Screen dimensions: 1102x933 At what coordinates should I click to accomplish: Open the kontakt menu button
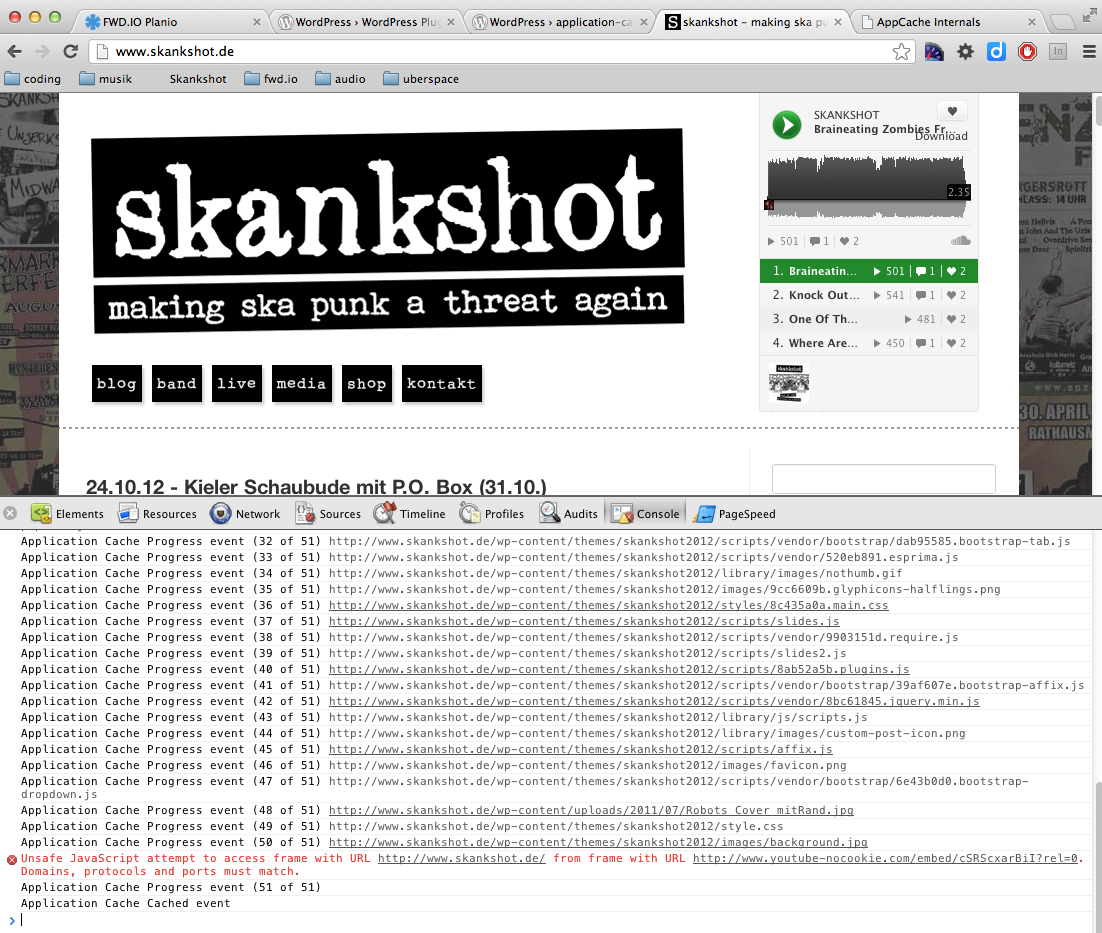(x=441, y=384)
